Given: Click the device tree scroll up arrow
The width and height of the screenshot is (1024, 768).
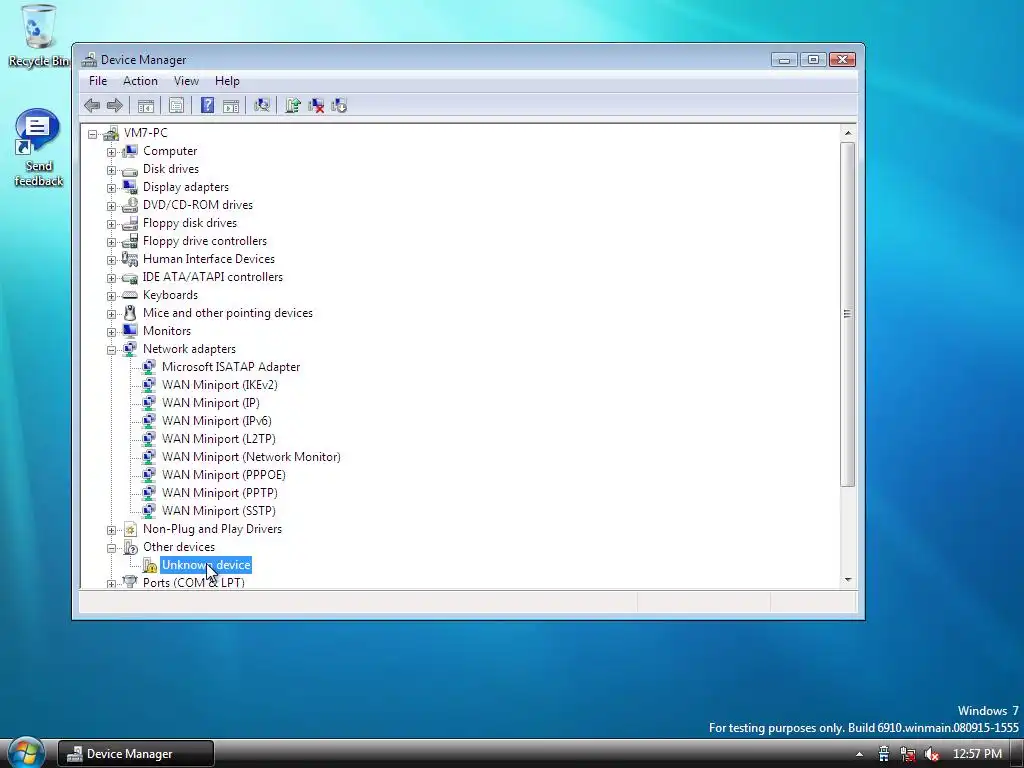Looking at the screenshot, I should (x=848, y=133).
